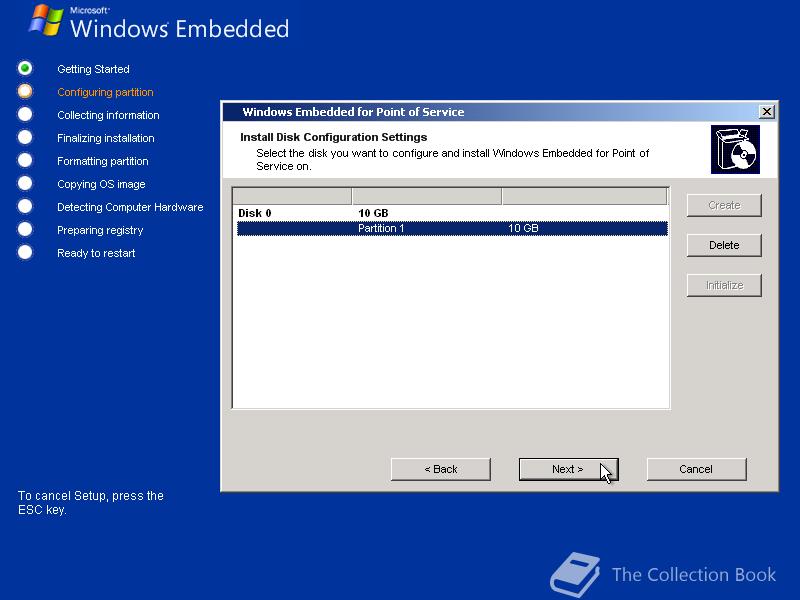
Task: Click the Preparing registry step circle
Action: (x=24, y=229)
